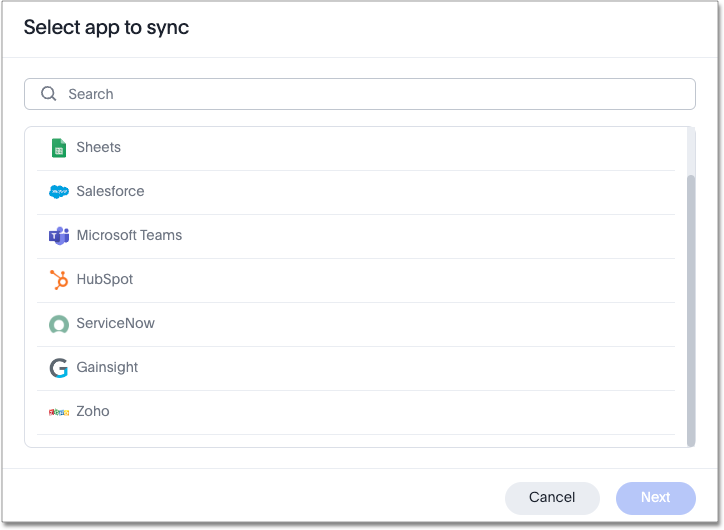This screenshot has width=724, height=530.
Task: Click the Salesforce cloud icon
Action: pos(59,192)
